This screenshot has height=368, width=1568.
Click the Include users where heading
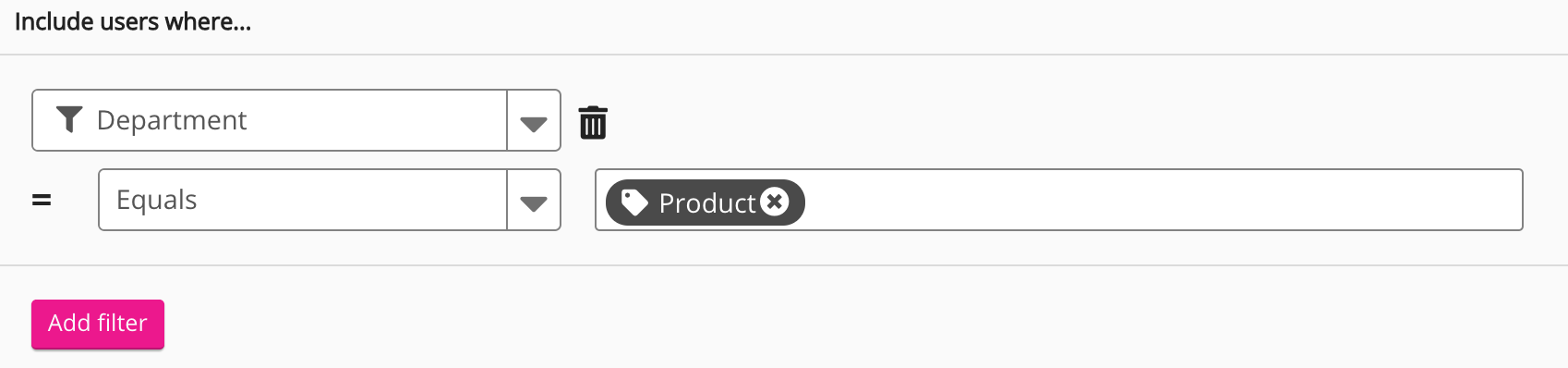[x=133, y=21]
